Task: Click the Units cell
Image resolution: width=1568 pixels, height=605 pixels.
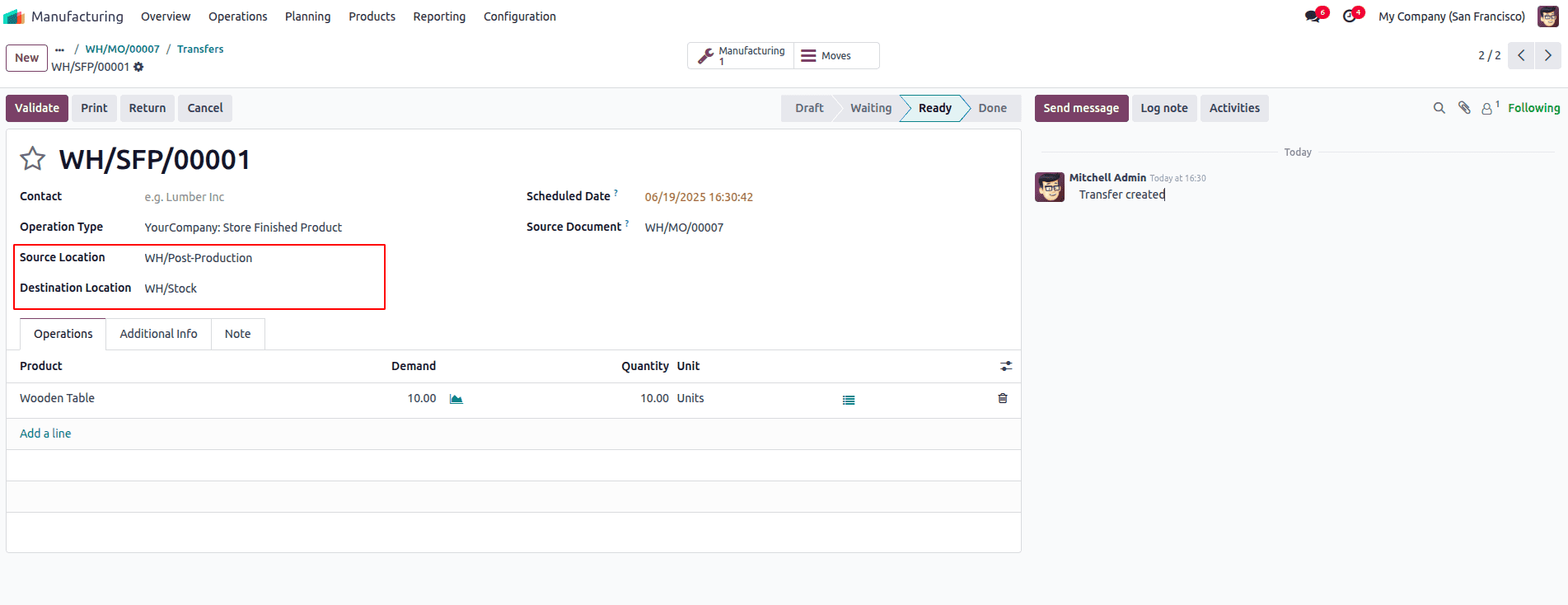Action: tap(690, 398)
